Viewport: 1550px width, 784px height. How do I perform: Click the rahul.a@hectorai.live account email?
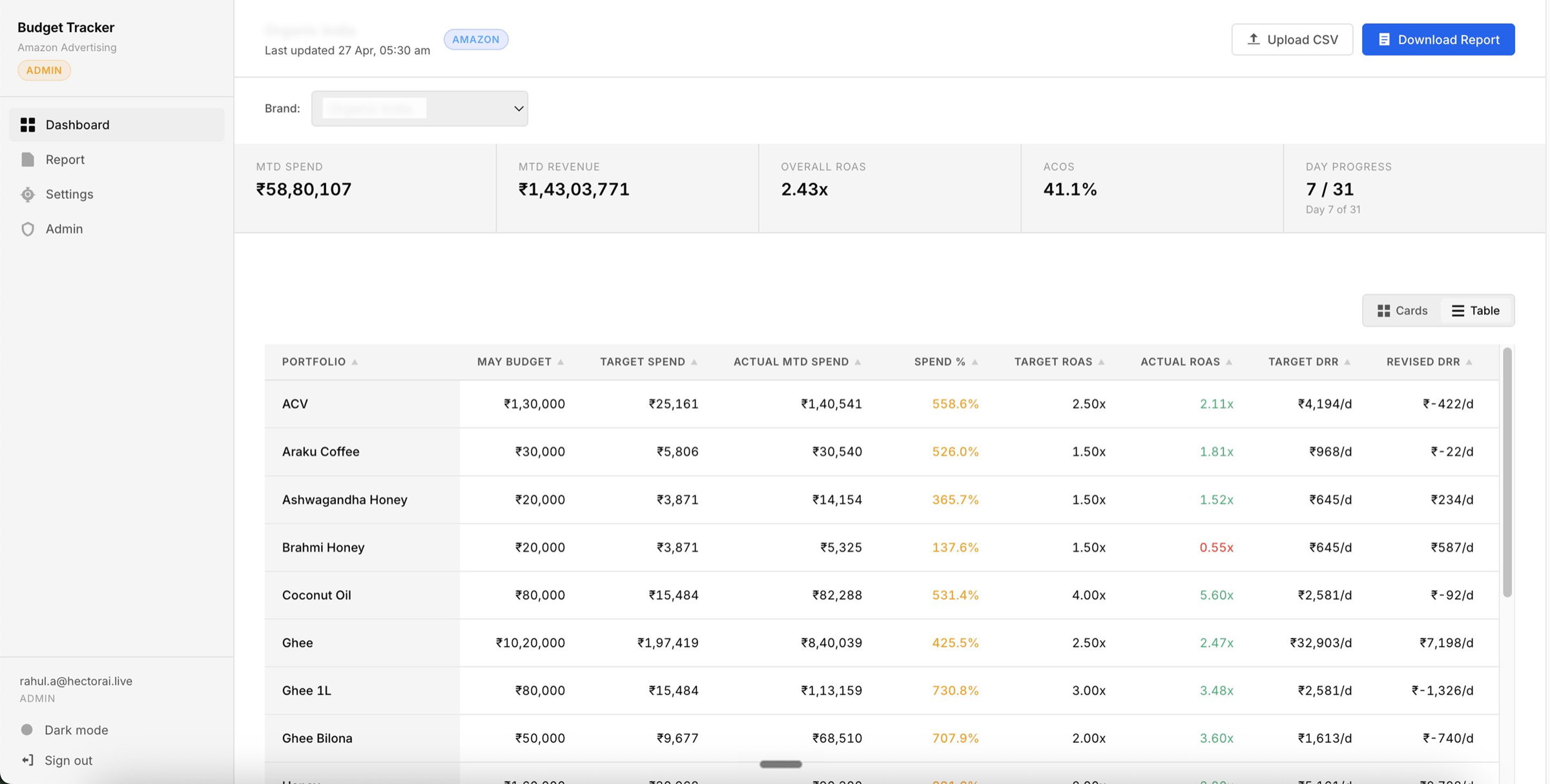(76, 681)
